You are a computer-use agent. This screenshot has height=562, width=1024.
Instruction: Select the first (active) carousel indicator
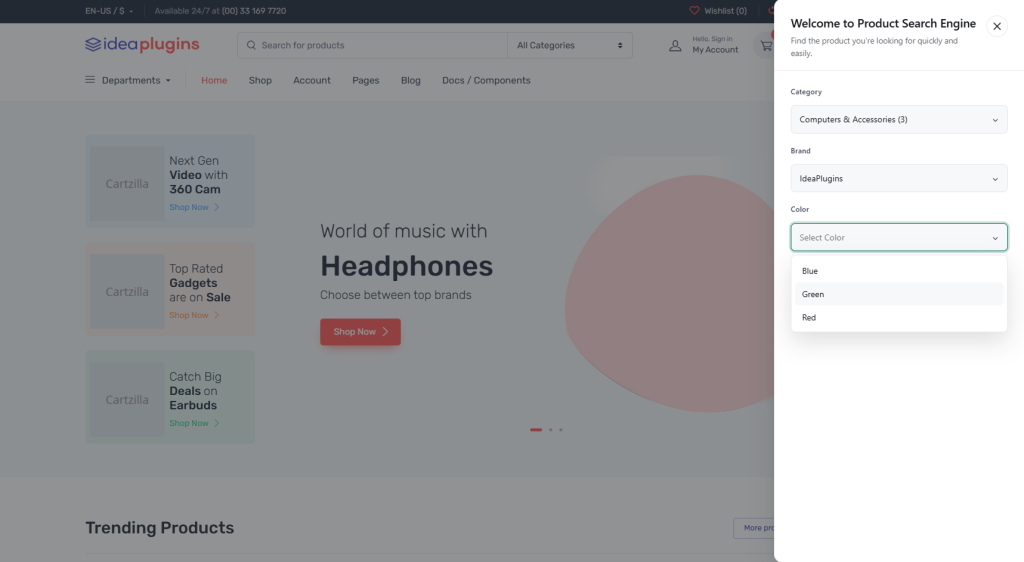[536, 429]
